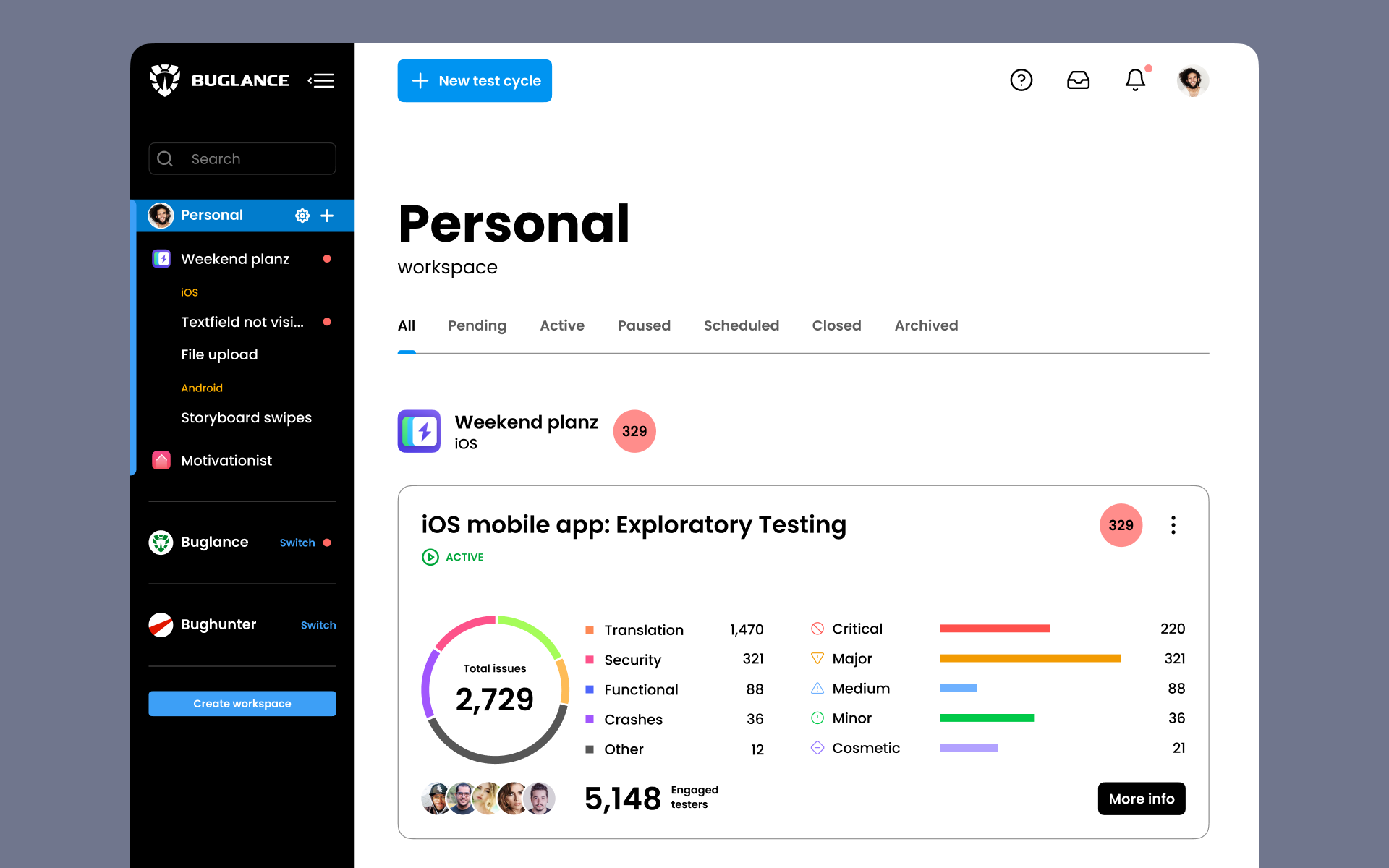Open Motivationist project in sidebar
The image size is (1389, 868).
(x=226, y=460)
